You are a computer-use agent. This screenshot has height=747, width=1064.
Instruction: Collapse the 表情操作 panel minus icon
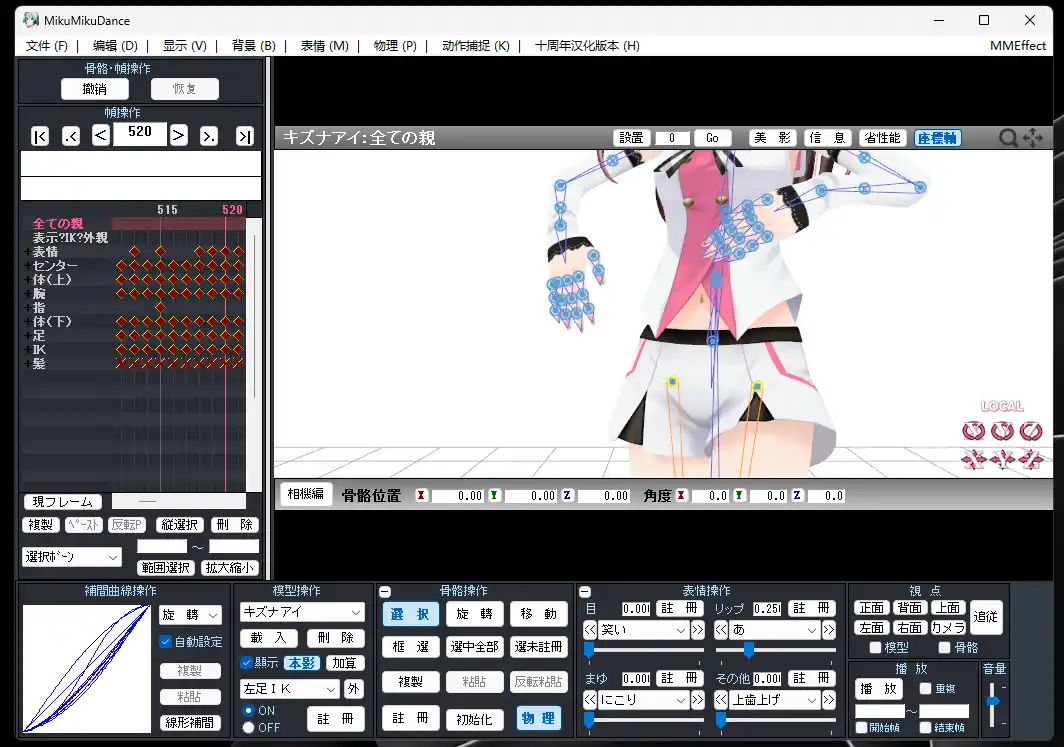pyautogui.click(x=585, y=592)
